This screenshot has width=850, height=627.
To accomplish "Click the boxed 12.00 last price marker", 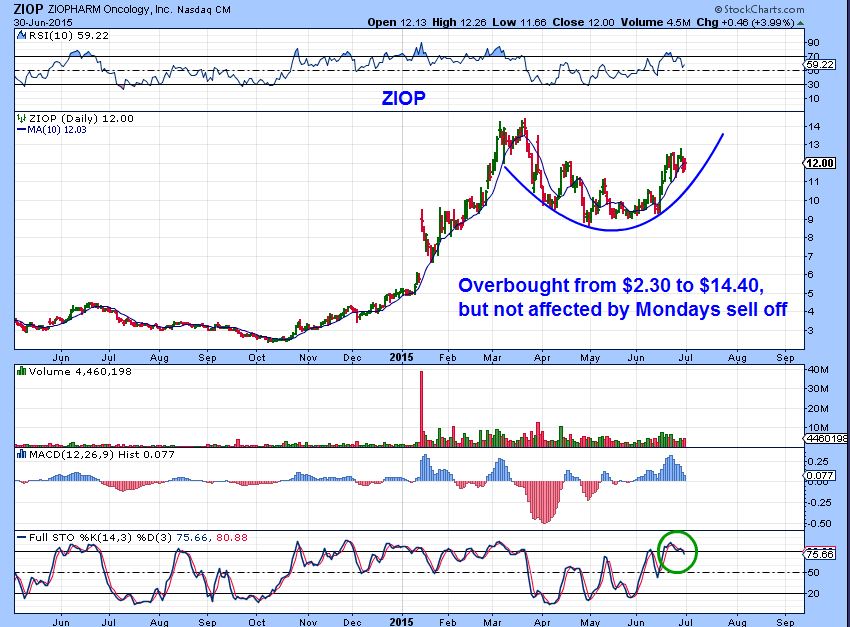I will click(820, 163).
